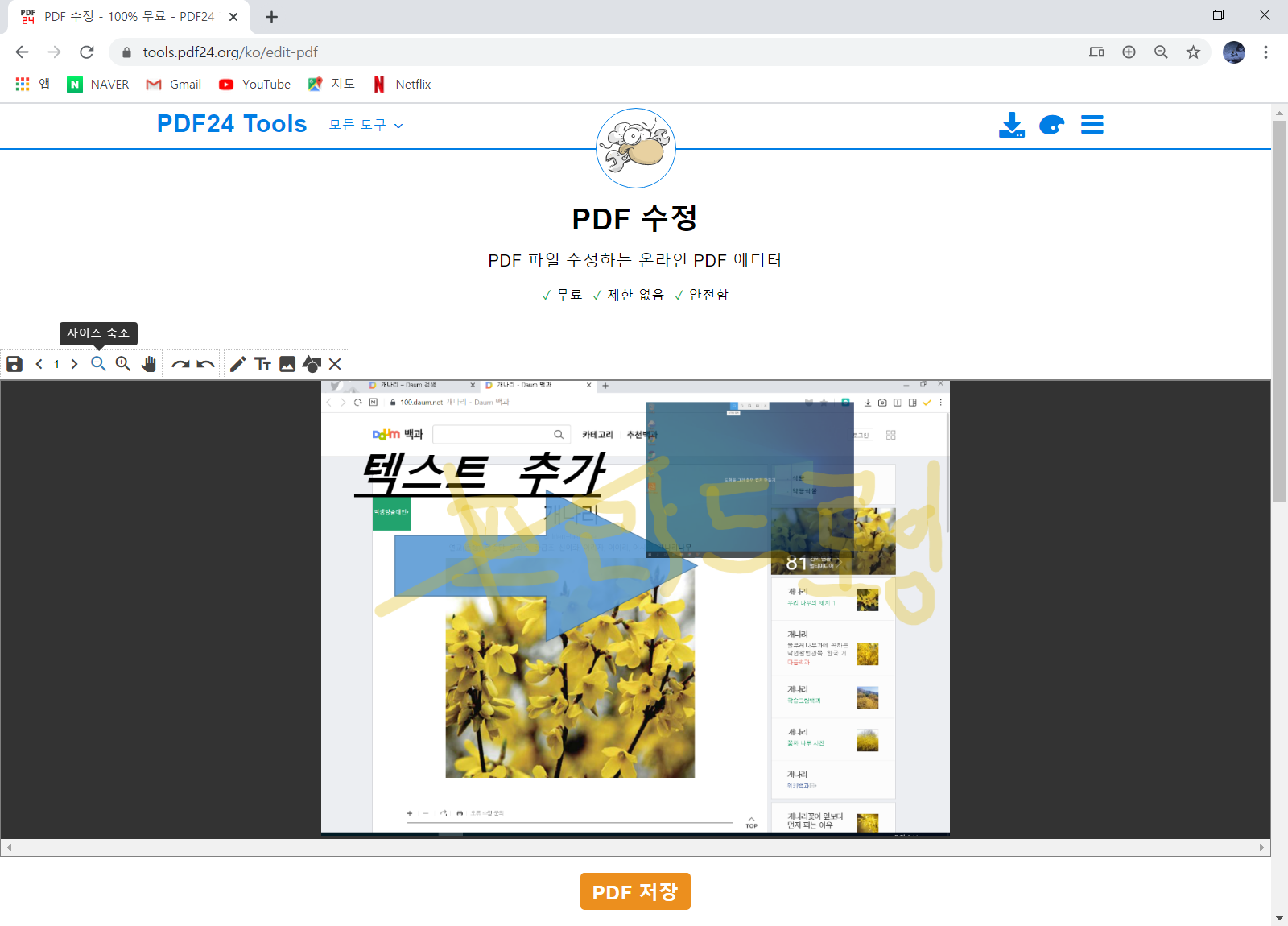This screenshot has width=1288, height=926.
Task: Open the Netflix bookmark
Action: pyautogui.click(x=402, y=85)
